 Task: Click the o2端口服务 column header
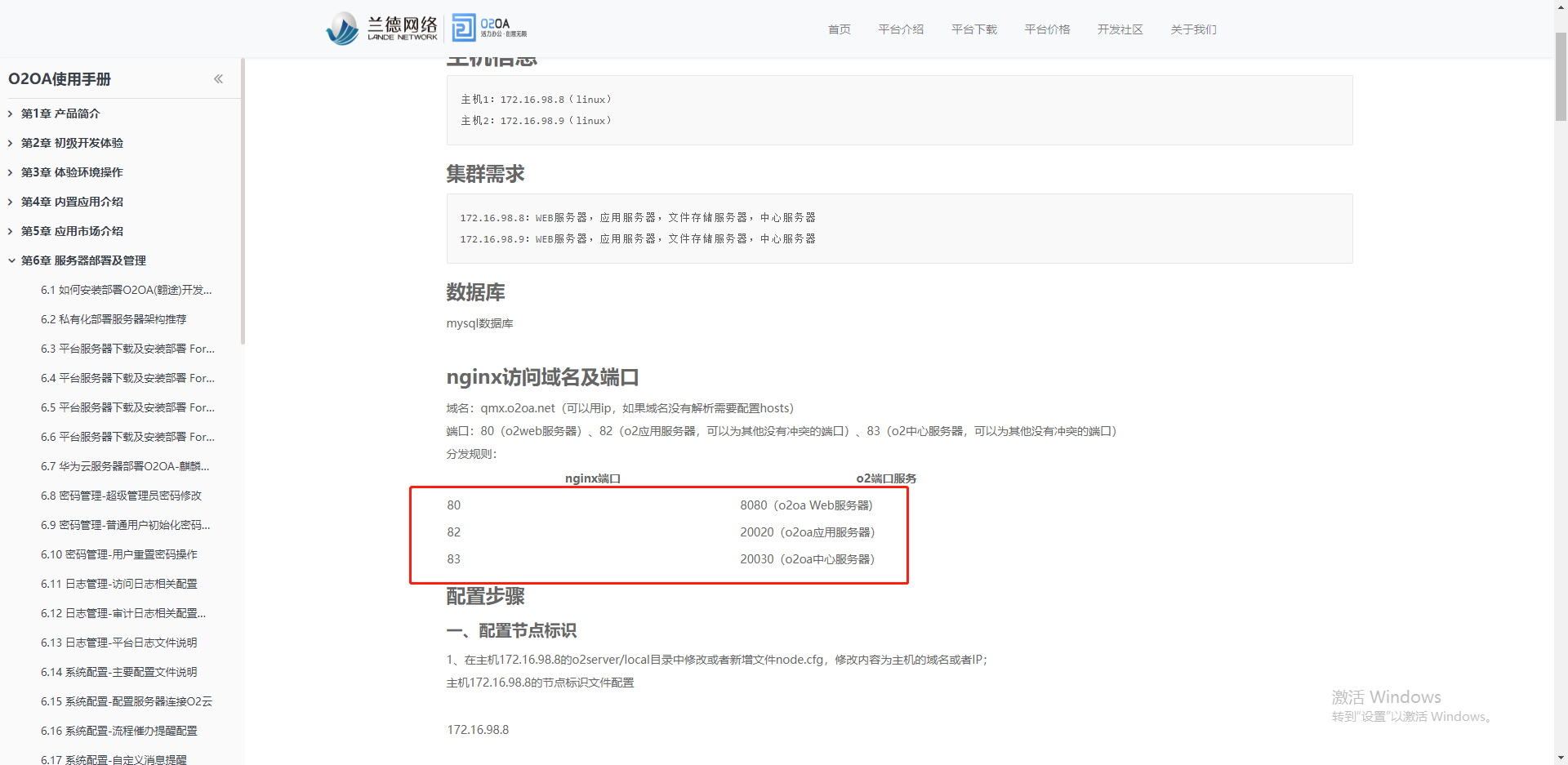(x=886, y=478)
